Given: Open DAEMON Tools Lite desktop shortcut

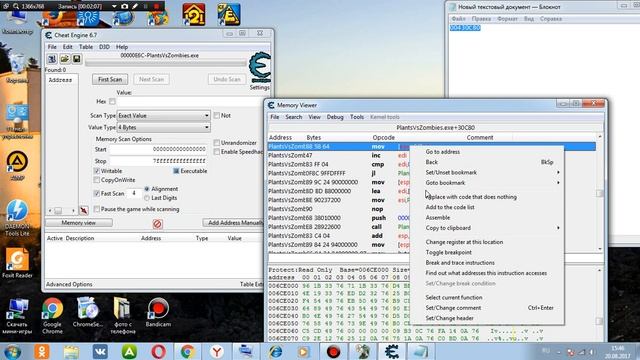Looking at the screenshot, I should (x=17, y=218).
